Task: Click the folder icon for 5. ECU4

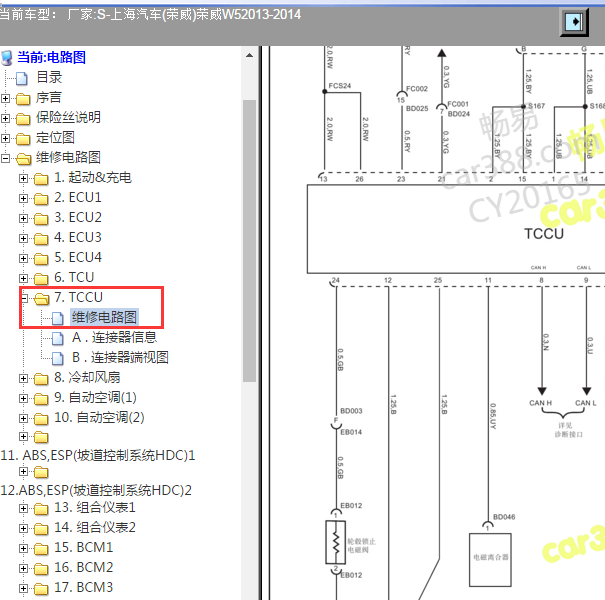Action: [x=41, y=259]
